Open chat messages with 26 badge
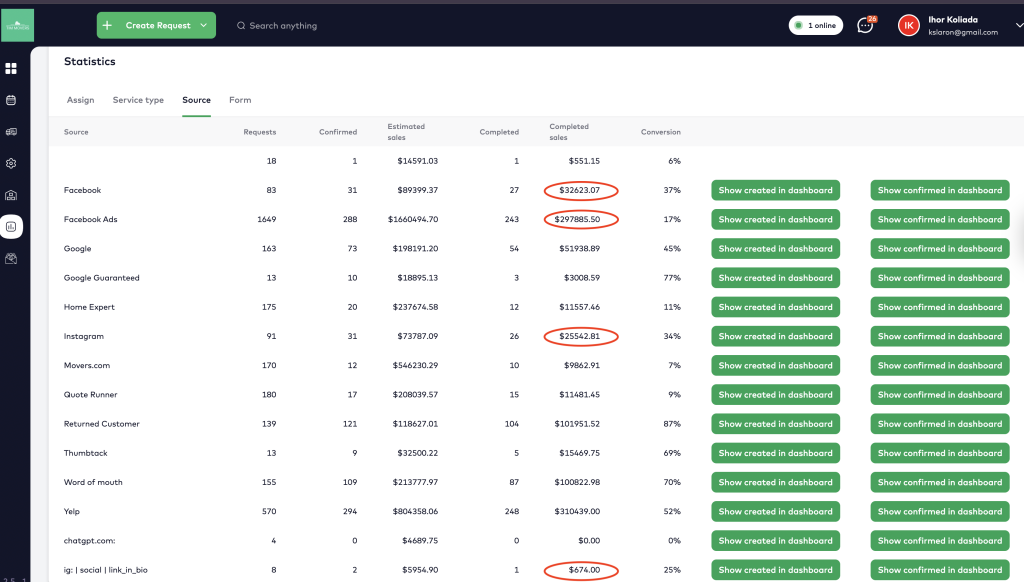Image resolution: width=1024 pixels, height=582 pixels. pyautogui.click(x=865, y=25)
